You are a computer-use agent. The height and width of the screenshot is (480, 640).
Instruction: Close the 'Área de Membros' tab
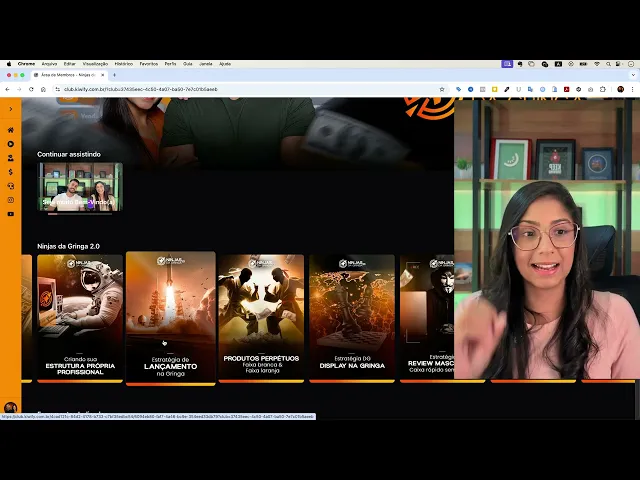tap(102, 75)
